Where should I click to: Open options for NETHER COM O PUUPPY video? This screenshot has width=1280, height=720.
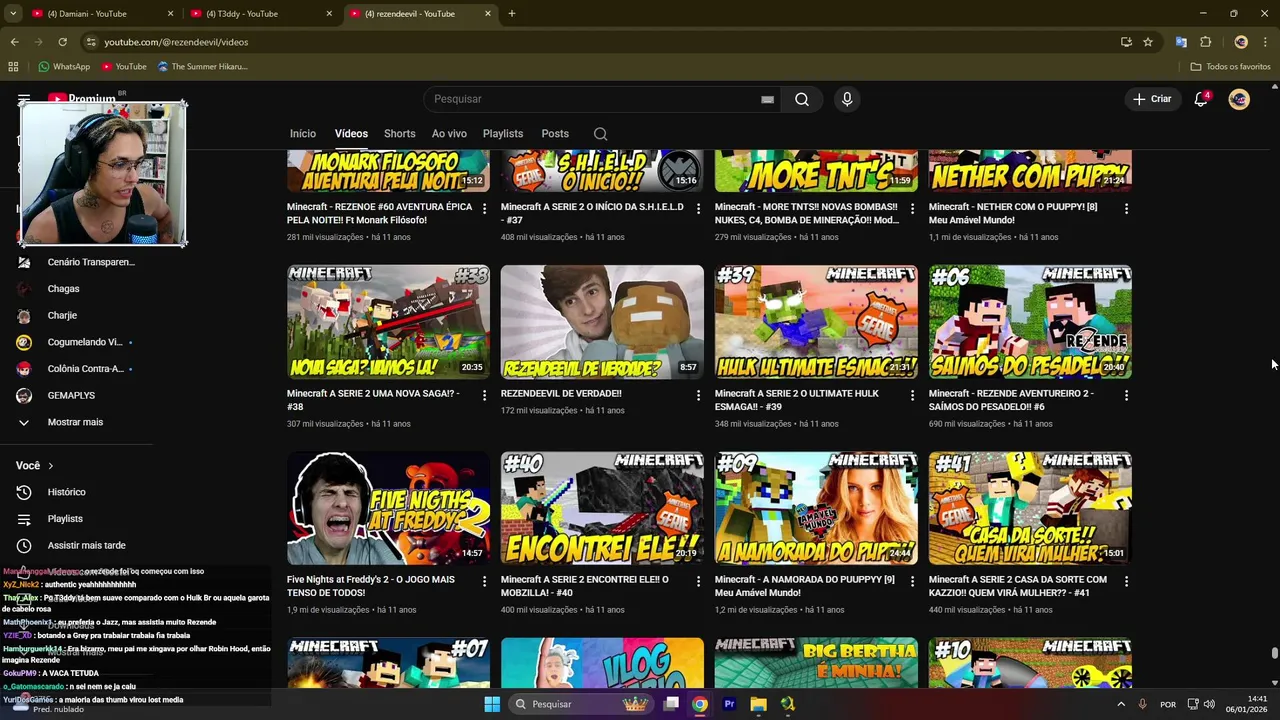pos(1126,209)
